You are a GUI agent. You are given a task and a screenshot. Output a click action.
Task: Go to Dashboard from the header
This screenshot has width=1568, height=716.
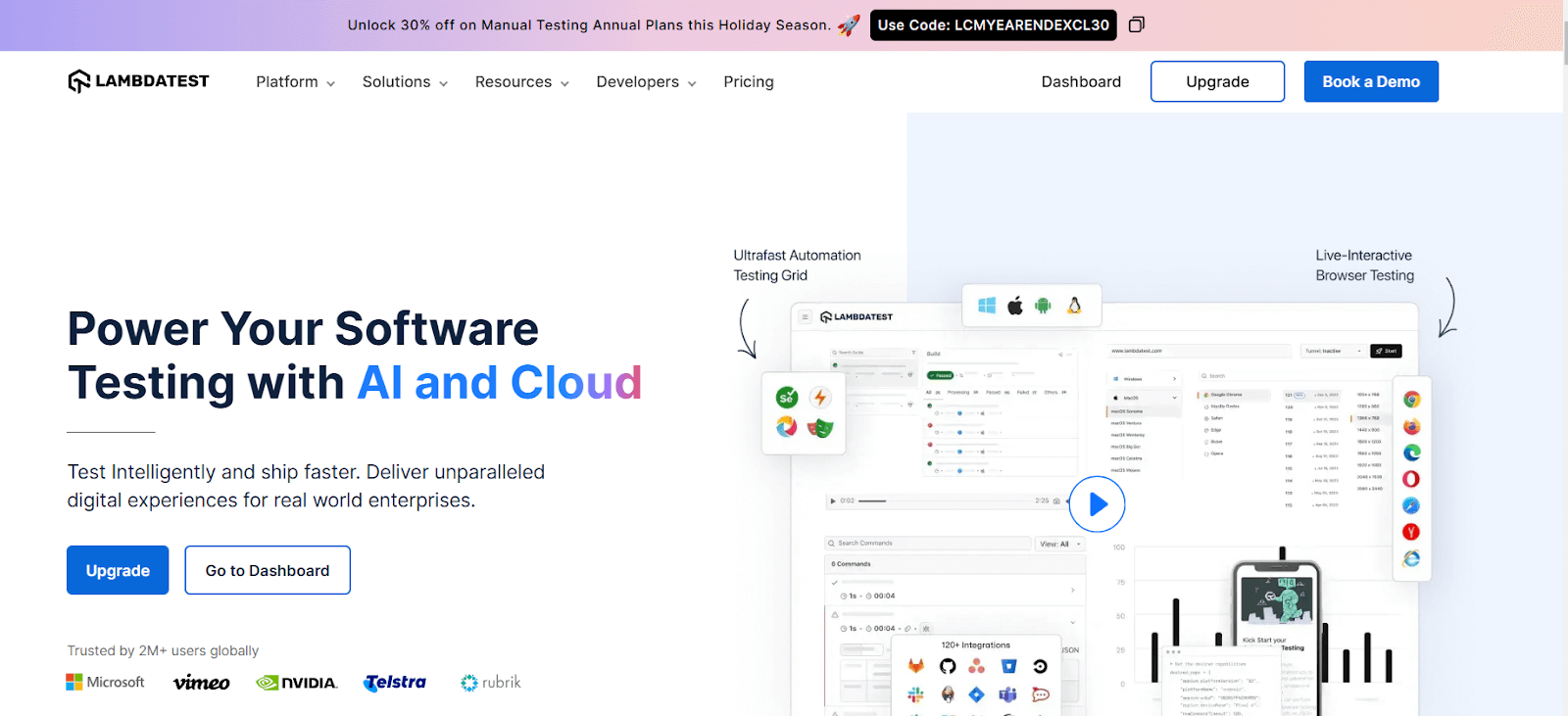[1081, 82]
